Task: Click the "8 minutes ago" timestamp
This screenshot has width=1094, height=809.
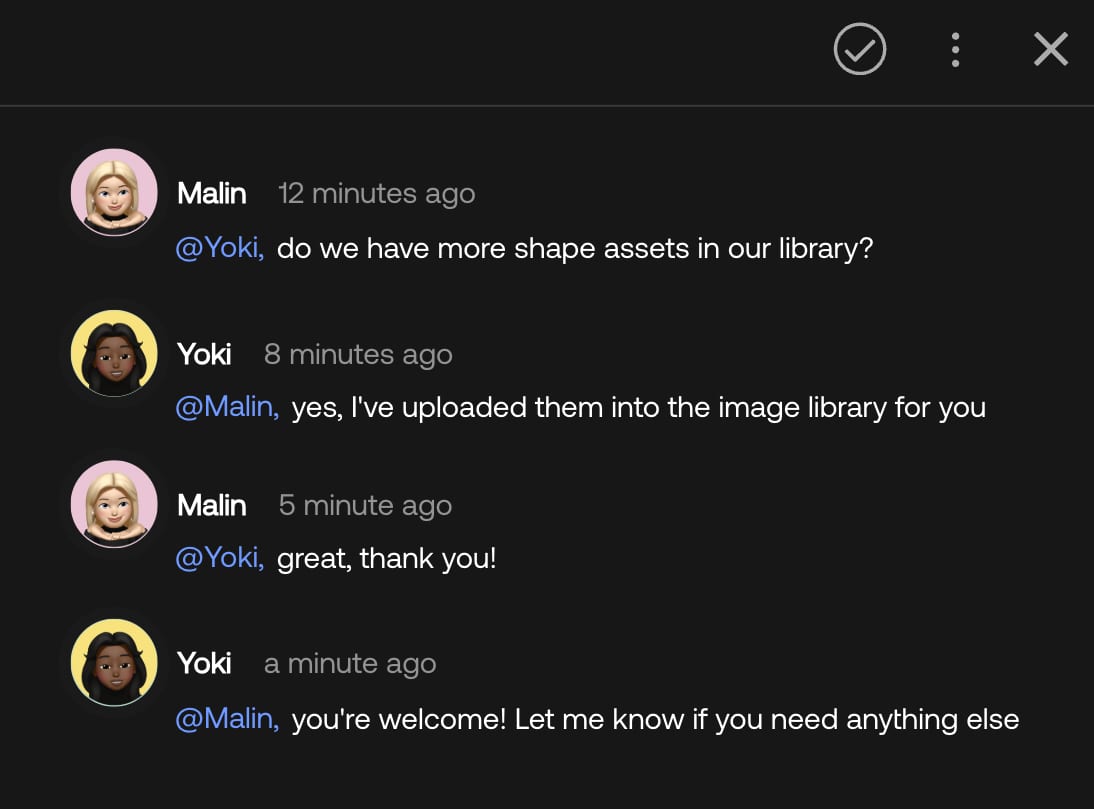Action: [x=358, y=354]
